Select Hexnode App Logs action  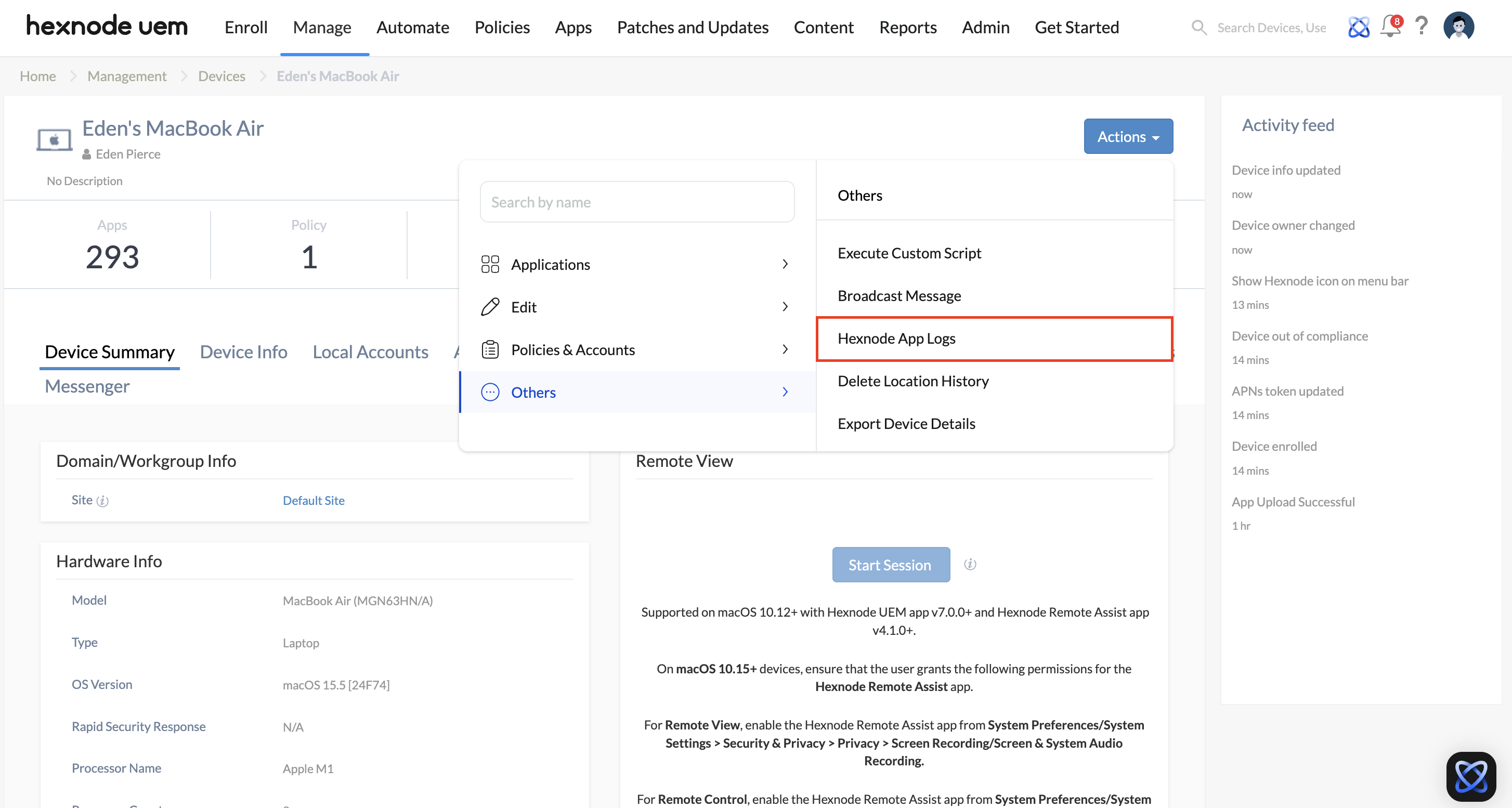tap(994, 338)
